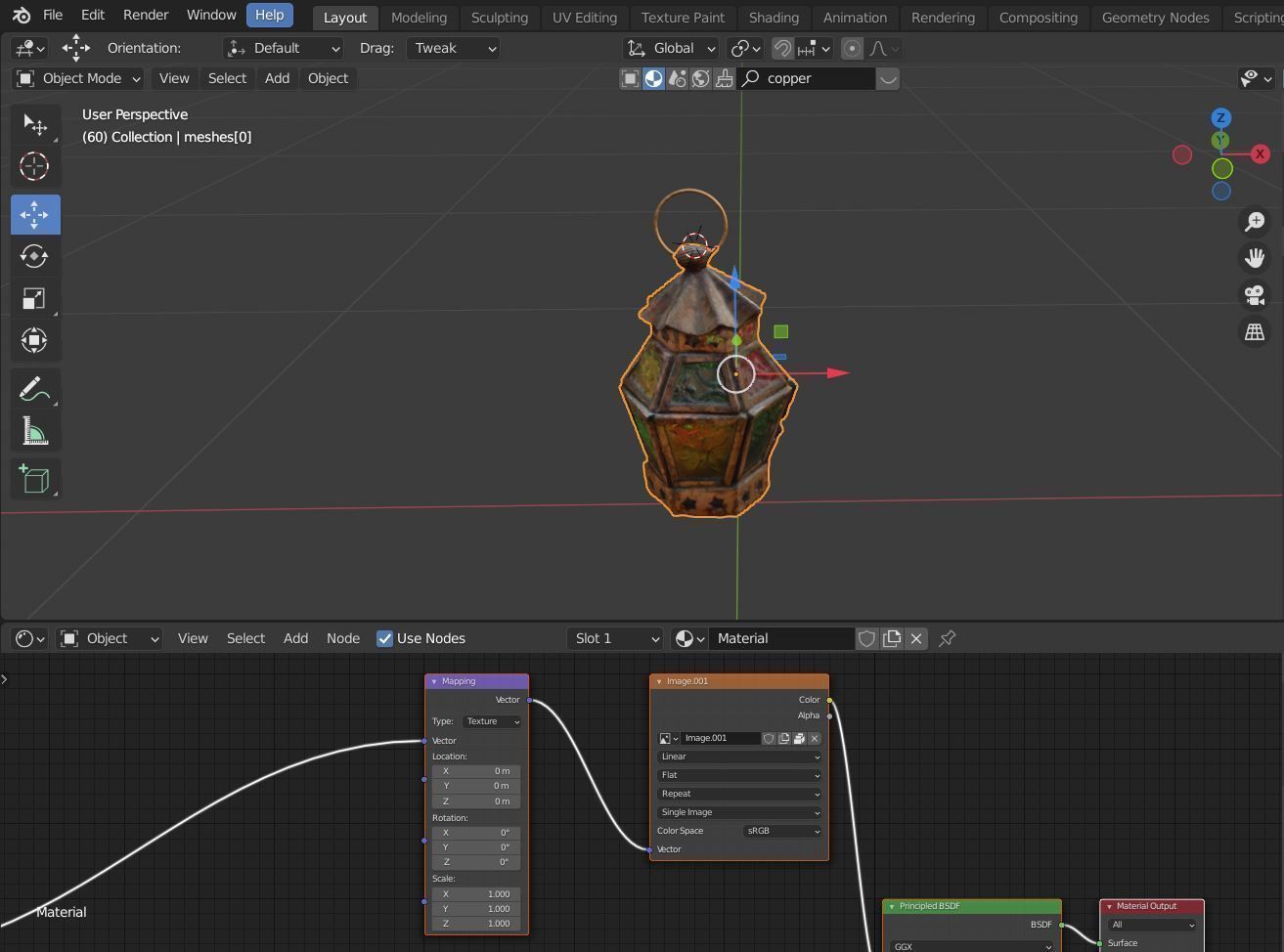
Task: Click the X axis on navigation gizmo
Action: [1260, 153]
